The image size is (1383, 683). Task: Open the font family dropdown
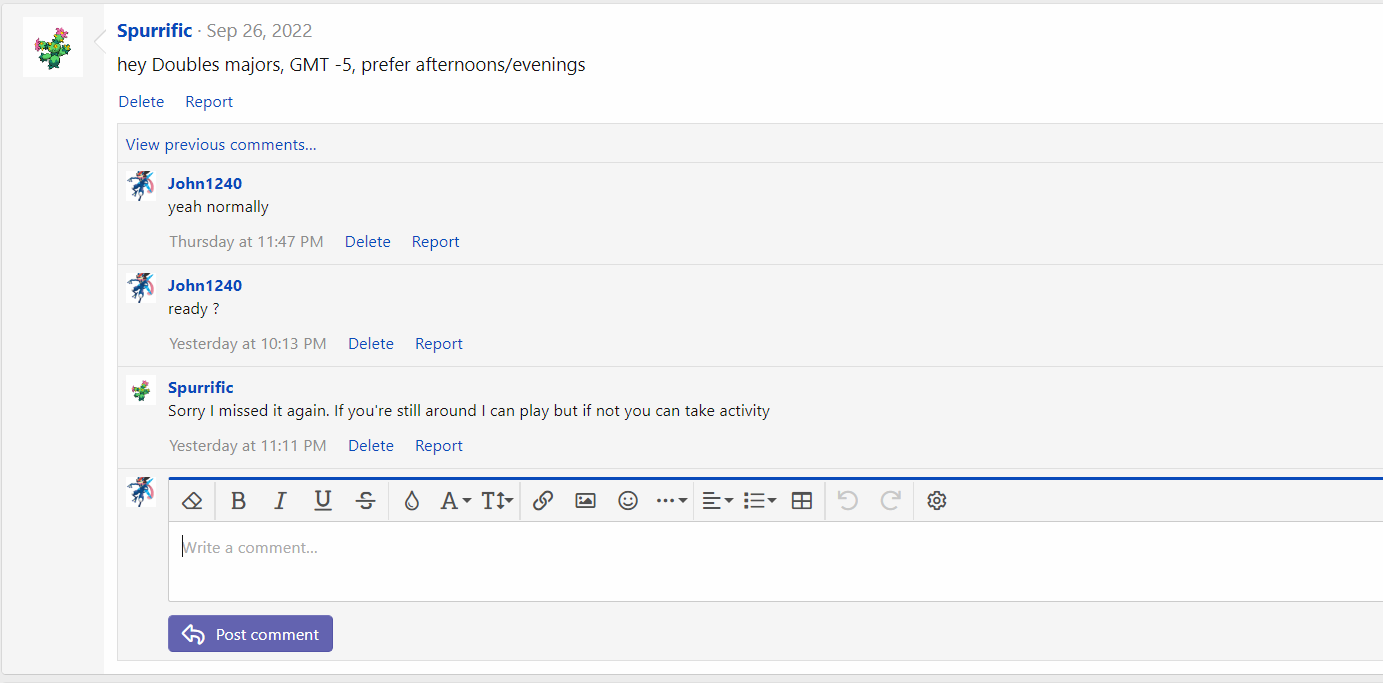pyautogui.click(x=455, y=501)
